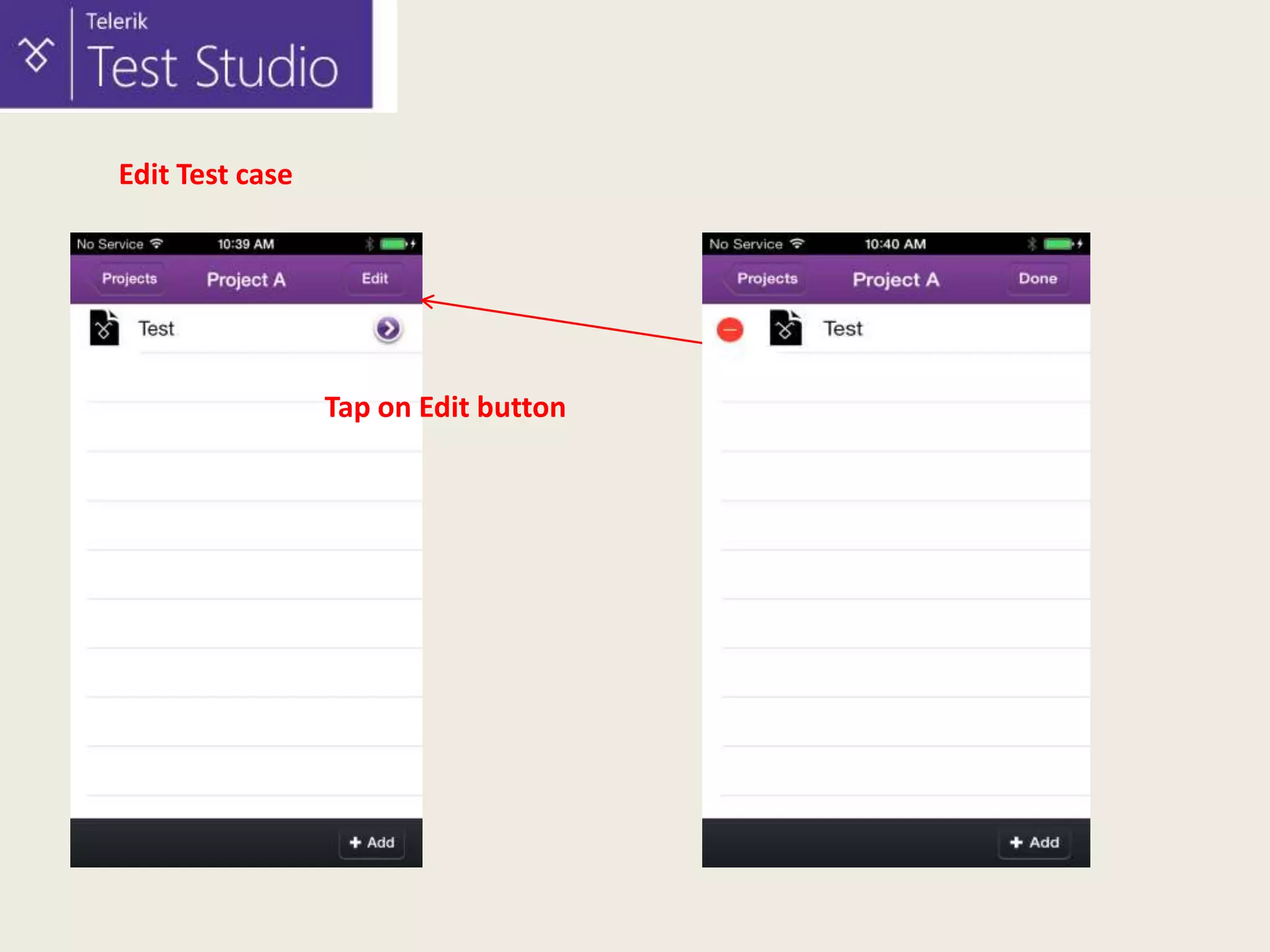Select Test row text in right phone
The image size is (1270, 952).
click(843, 328)
